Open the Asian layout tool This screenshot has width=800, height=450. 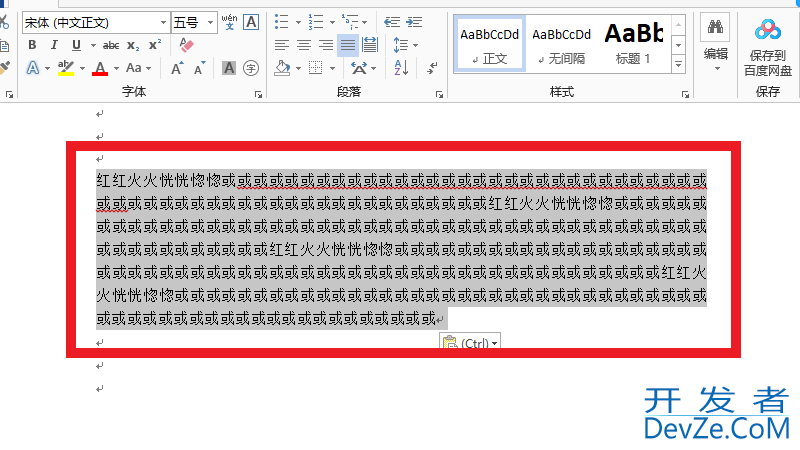click(359, 68)
